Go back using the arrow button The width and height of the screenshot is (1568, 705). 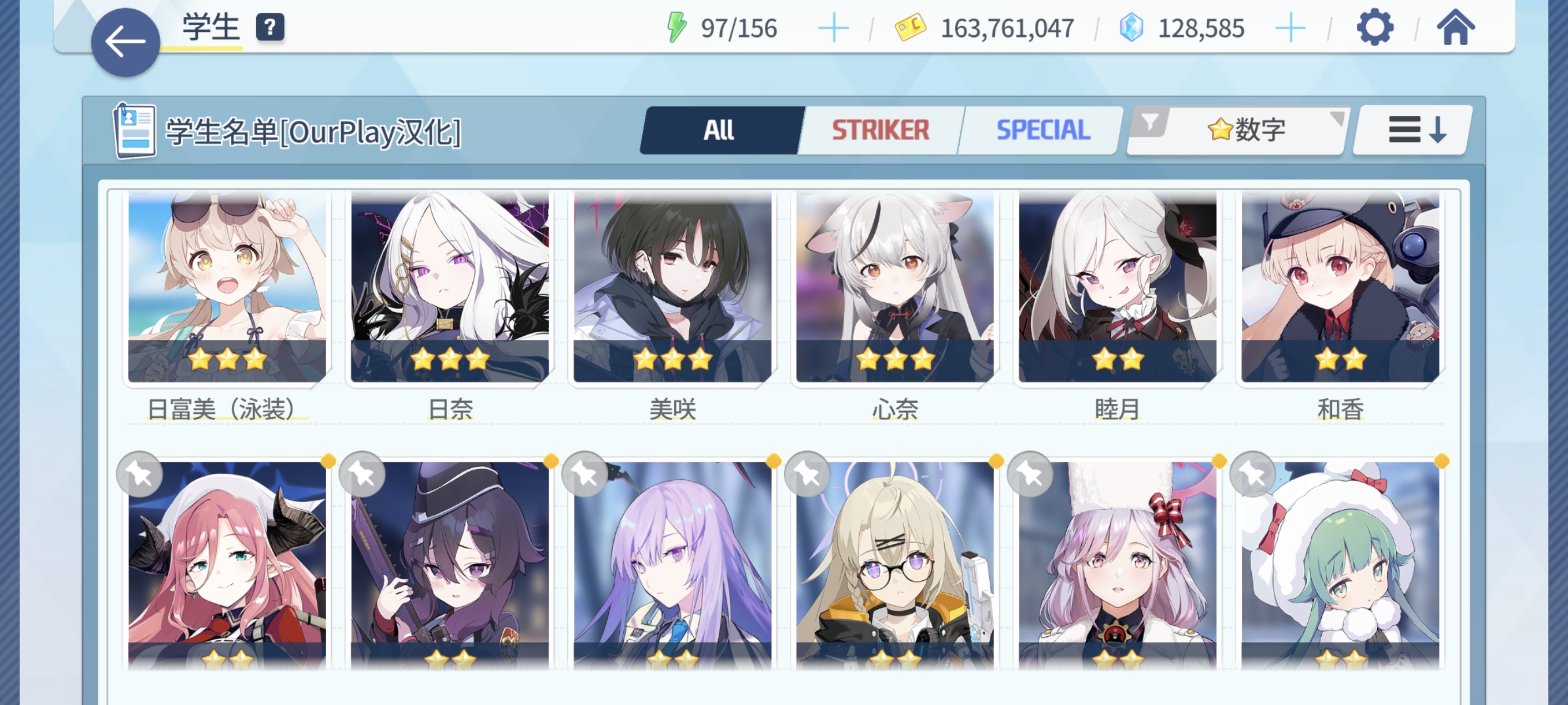click(125, 43)
